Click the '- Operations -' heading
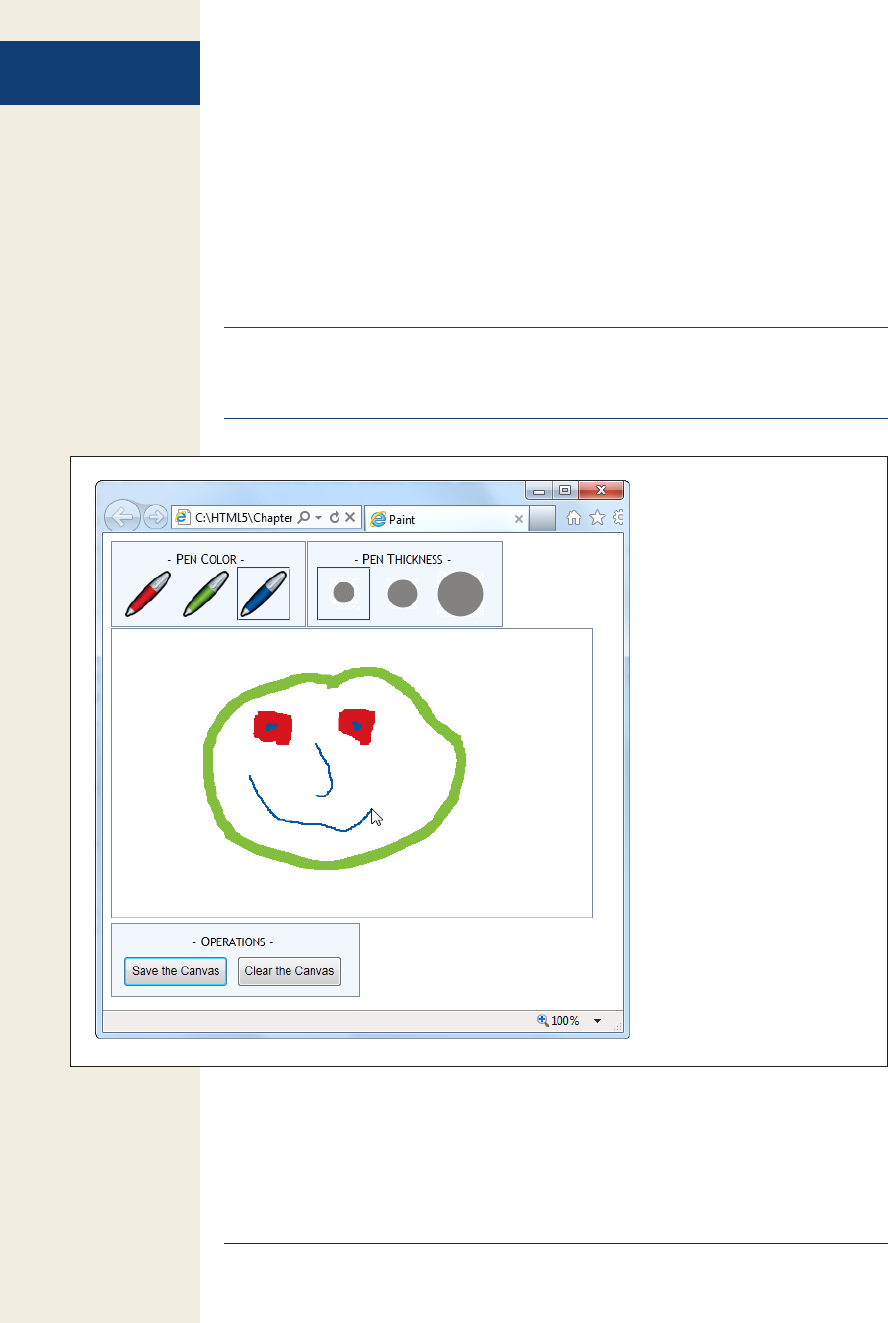This screenshot has width=888, height=1323. point(232,941)
